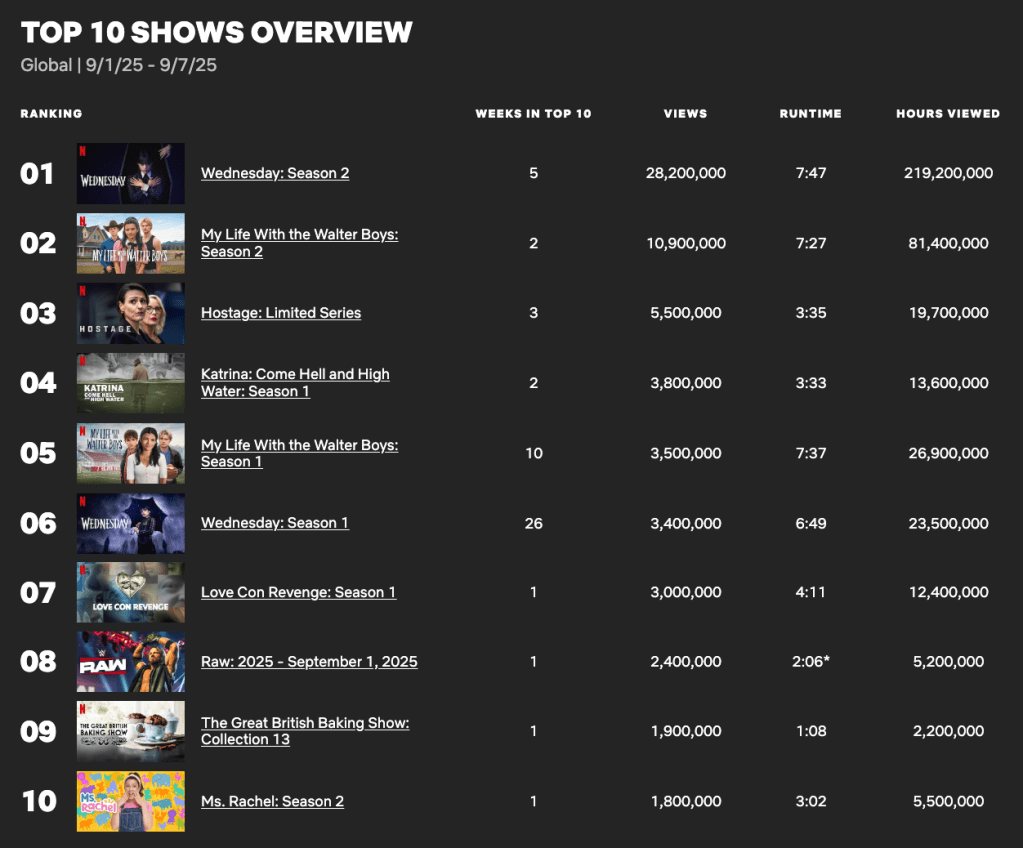Click the 1,800,000 views value

coord(686,801)
